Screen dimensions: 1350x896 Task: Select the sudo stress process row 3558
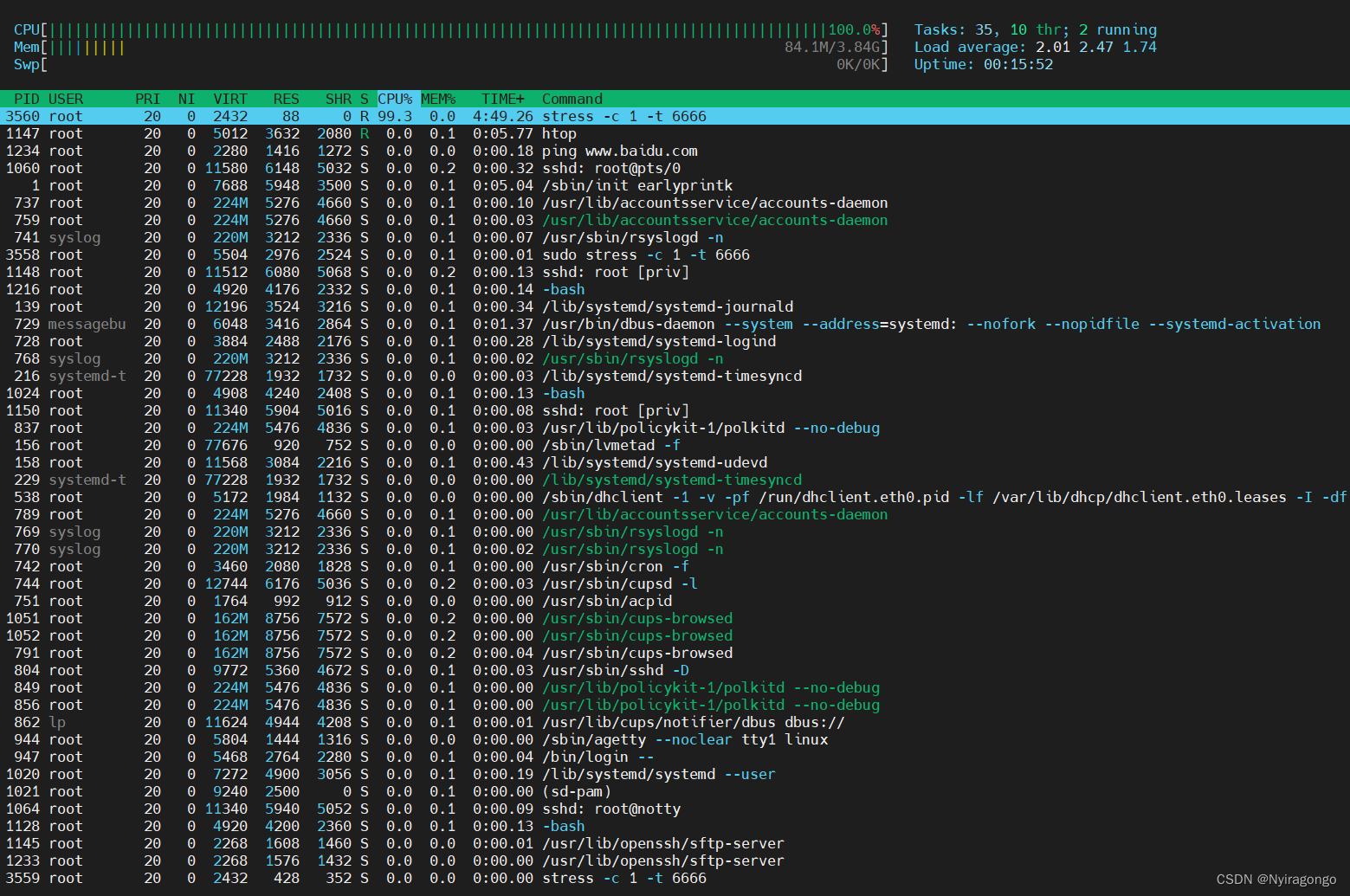(x=675, y=255)
